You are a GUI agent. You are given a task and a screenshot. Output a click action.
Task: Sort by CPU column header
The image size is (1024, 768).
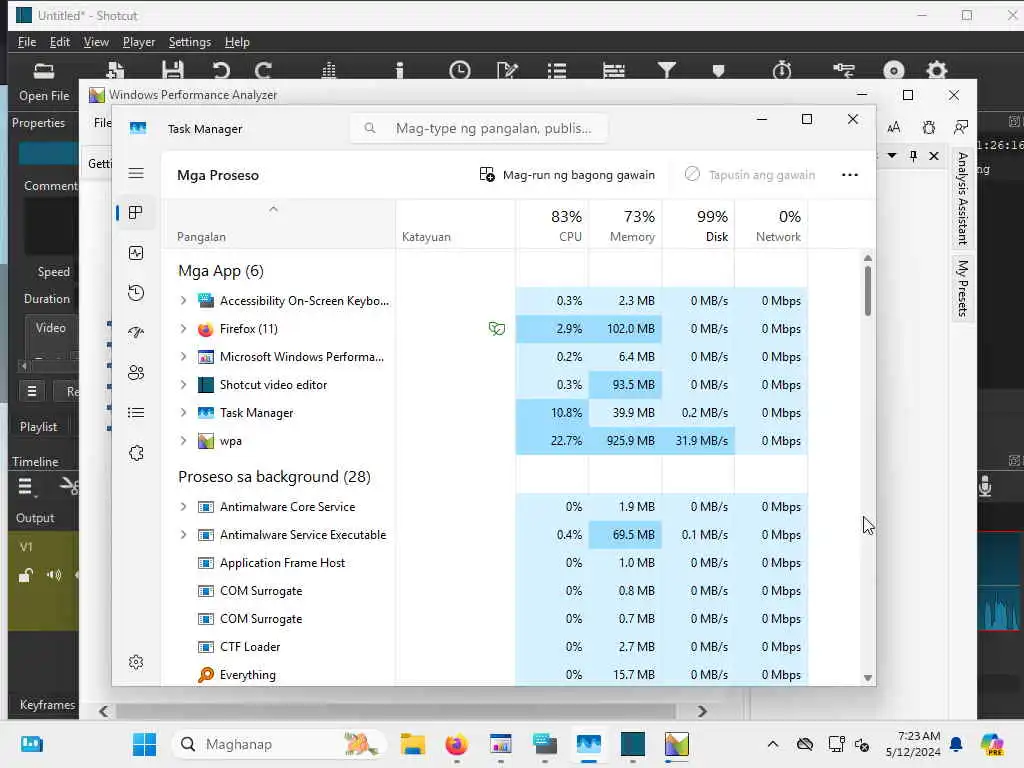click(x=552, y=225)
